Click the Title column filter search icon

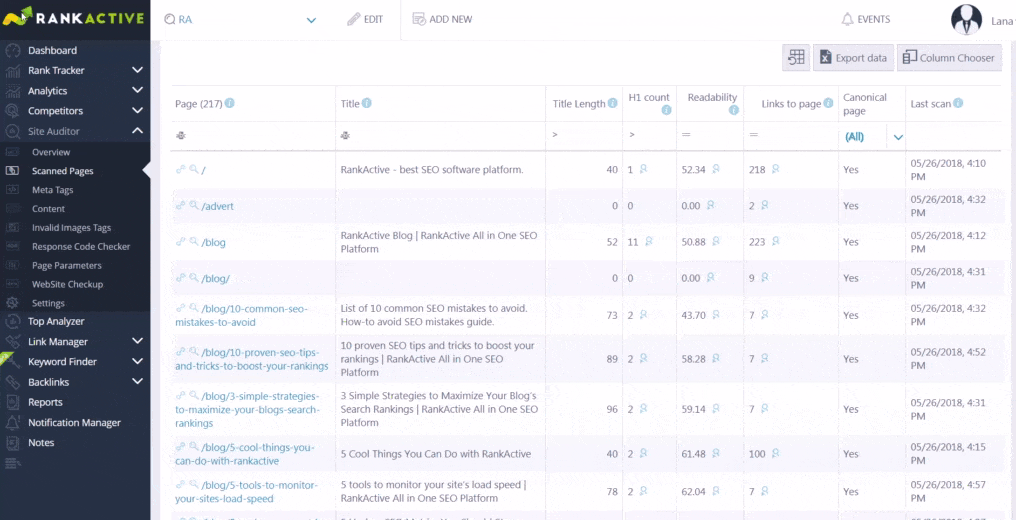[345, 136]
